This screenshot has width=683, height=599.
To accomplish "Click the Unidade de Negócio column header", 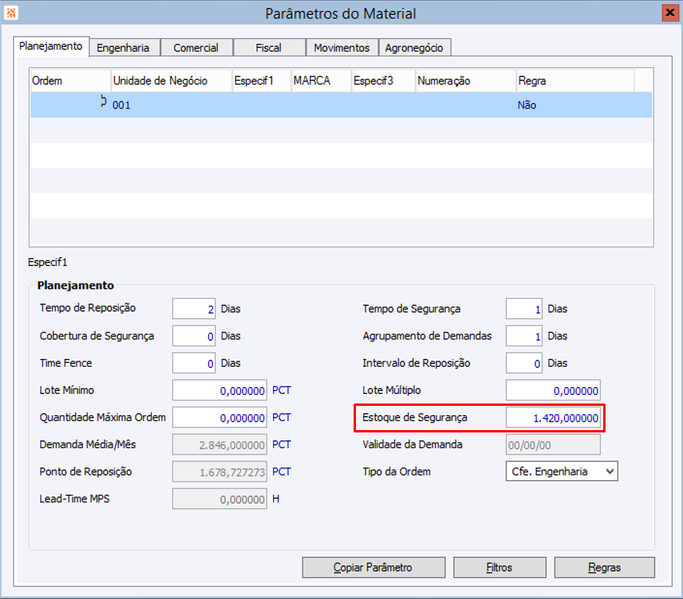I will coord(171,81).
